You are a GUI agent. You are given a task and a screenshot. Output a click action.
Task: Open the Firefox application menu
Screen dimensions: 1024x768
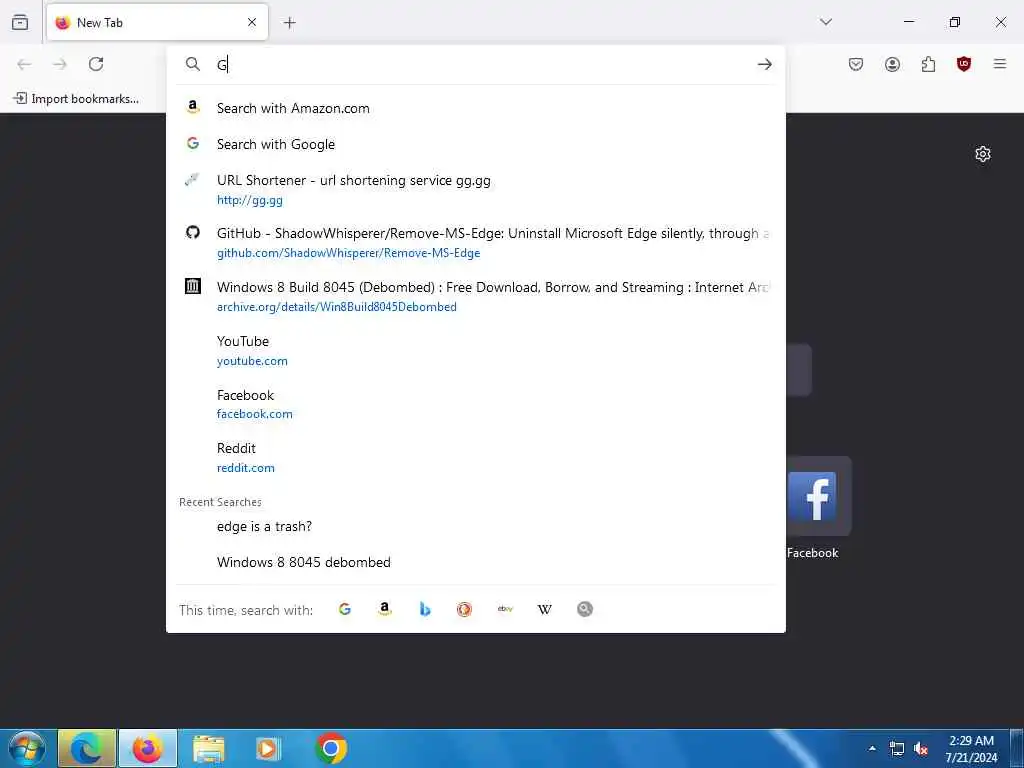point(1000,64)
